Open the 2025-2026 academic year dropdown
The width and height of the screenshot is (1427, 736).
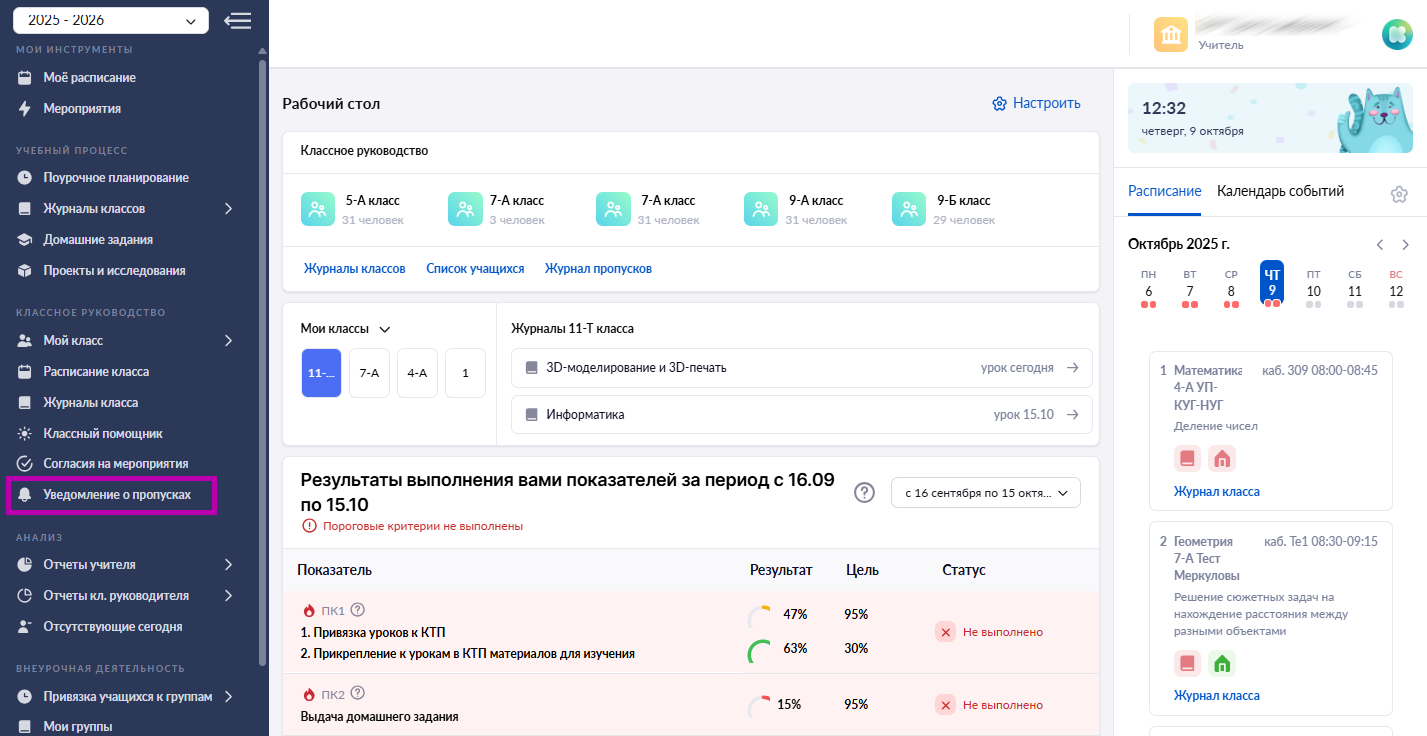coord(110,19)
